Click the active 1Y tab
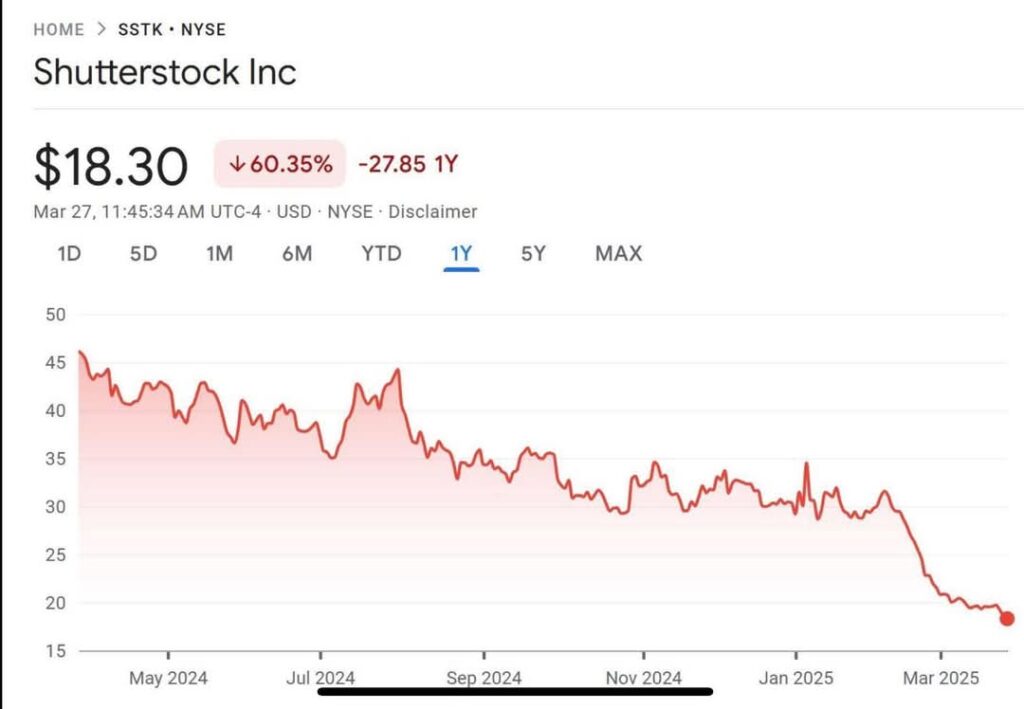Image resolution: width=1024 pixels, height=709 pixels. 461,254
